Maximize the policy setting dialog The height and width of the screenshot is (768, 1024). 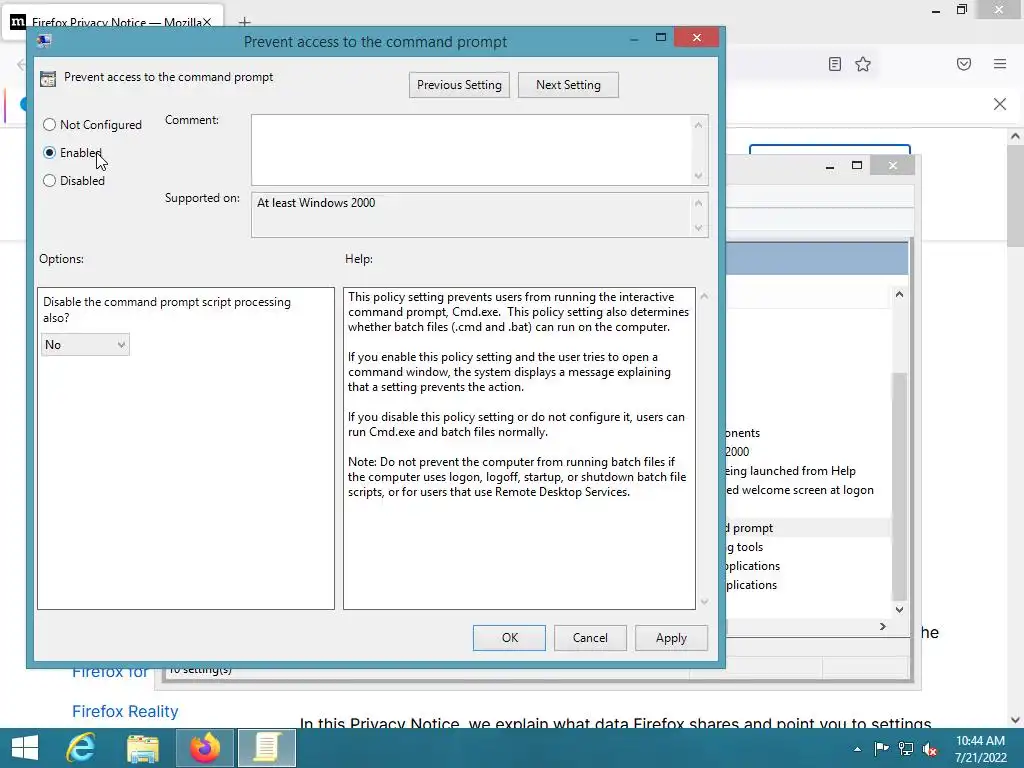point(661,38)
